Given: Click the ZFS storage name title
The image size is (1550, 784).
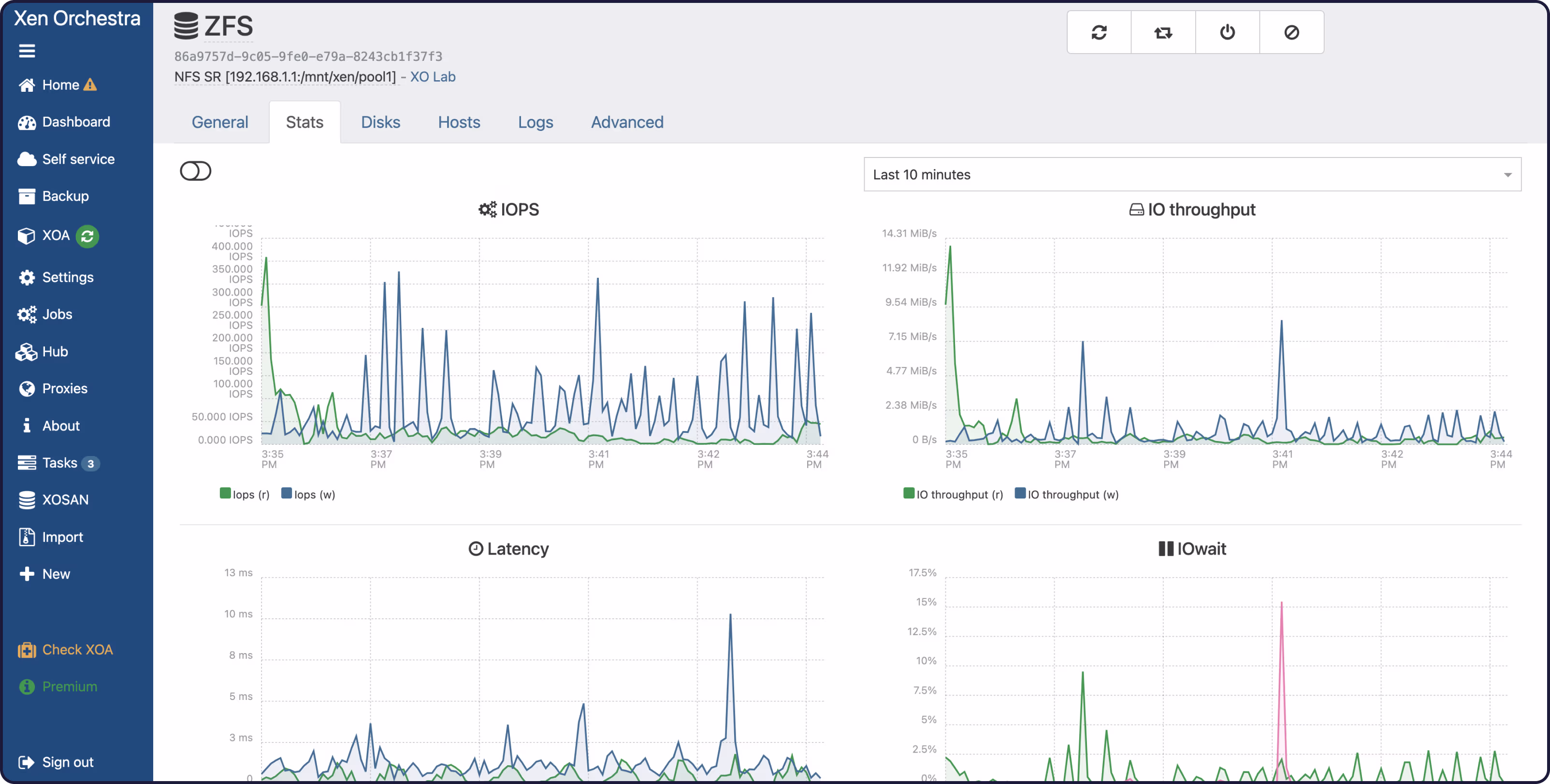Looking at the screenshot, I should click(229, 27).
